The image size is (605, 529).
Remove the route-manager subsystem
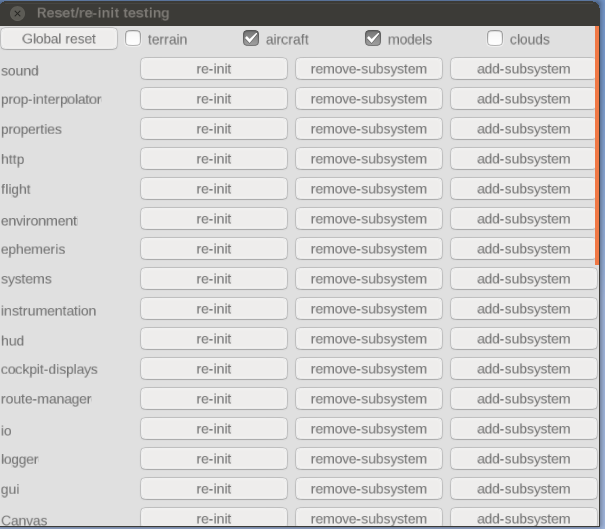coord(369,399)
